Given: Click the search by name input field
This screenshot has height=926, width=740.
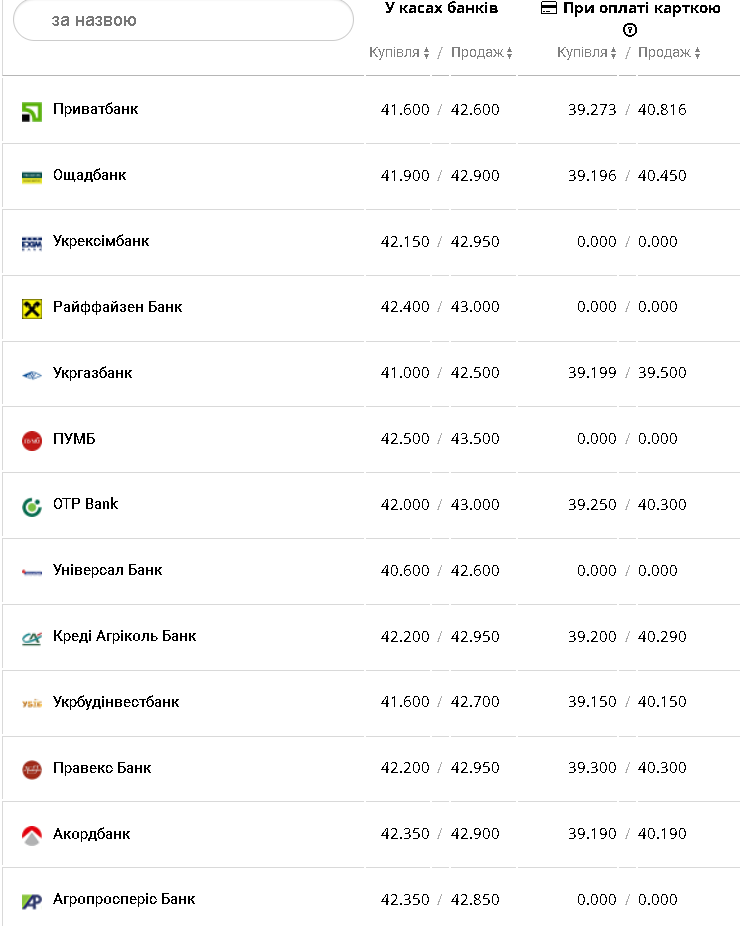Looking at the screenshot, I should (x=184, y=20).
